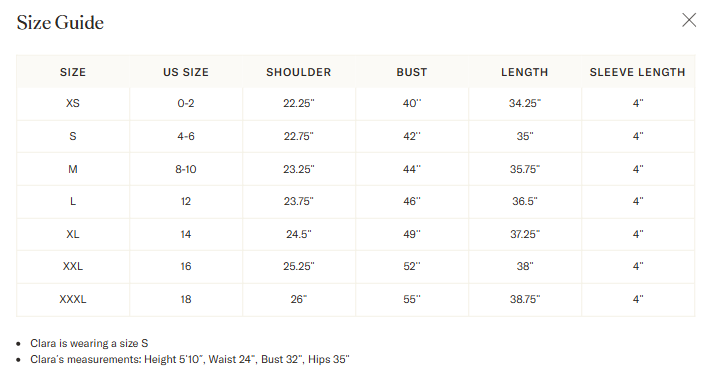The height and width of the screenshot is (376, 706).
Task: Select the S size row label
Action: point(73,136)
